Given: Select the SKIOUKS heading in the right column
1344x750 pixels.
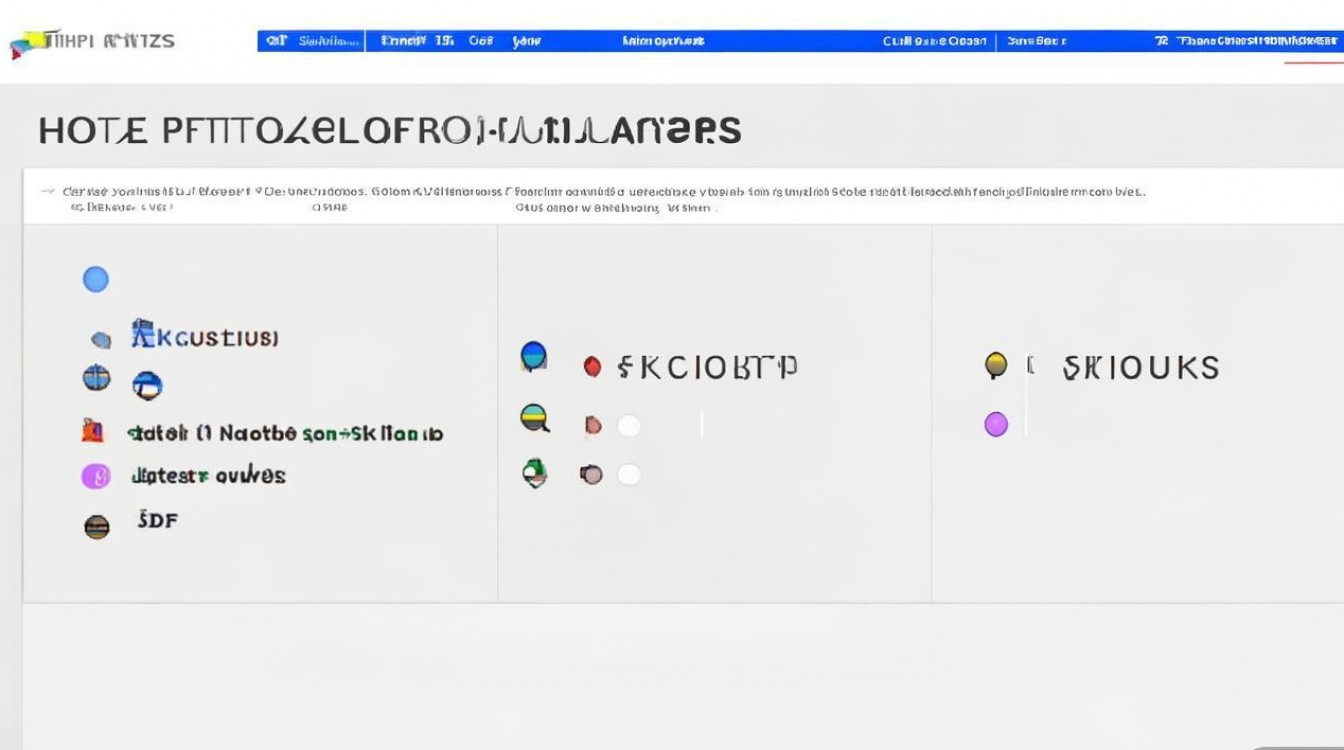Looking at the screenshot, I should pyautogui.click(x=1141, y=368).
